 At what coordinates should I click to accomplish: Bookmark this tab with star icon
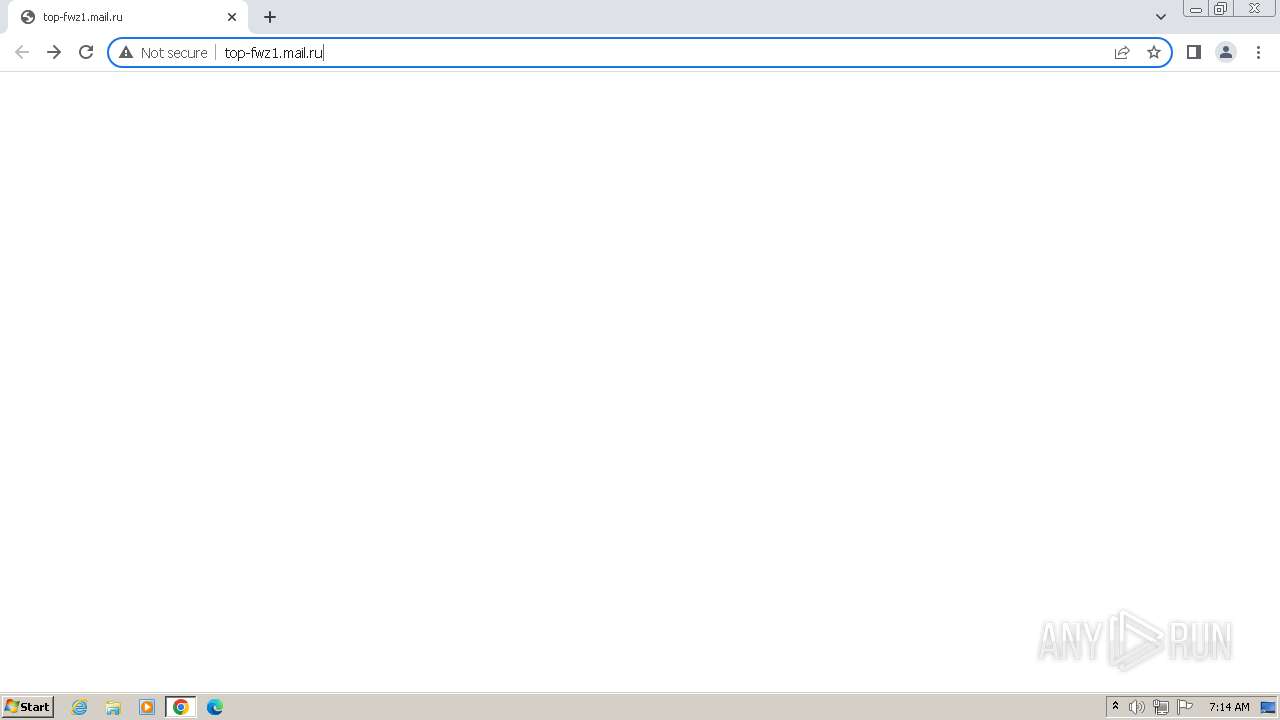(1154, 52)
